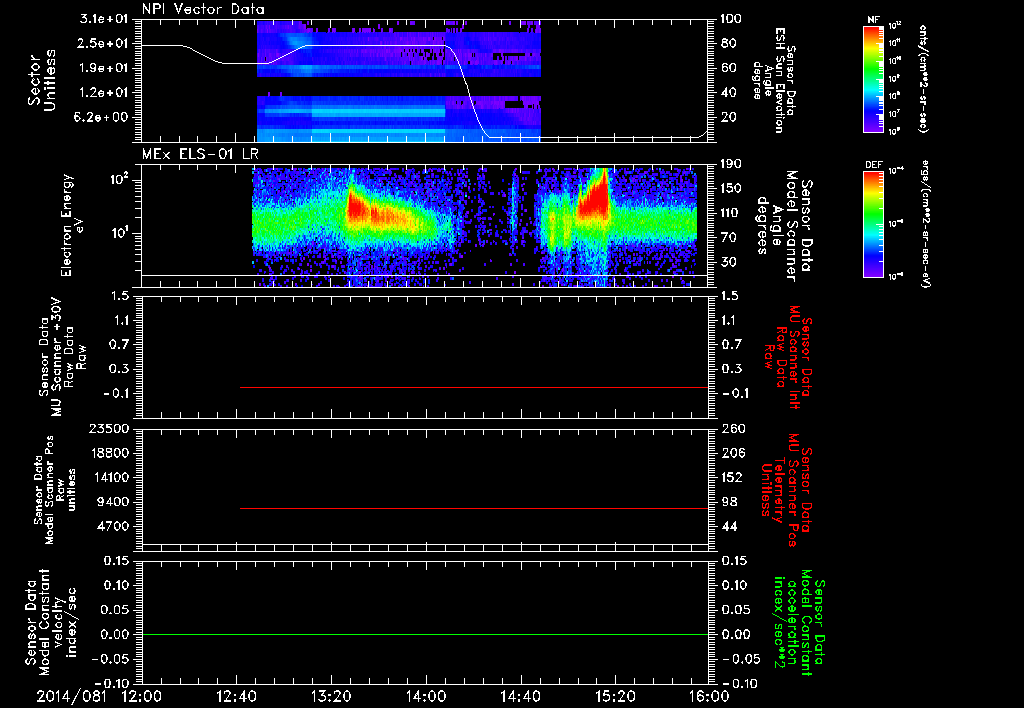Click the "Model Scanner Angle degrees" axis title
The height and width of the screenshot is (708, 1024).
[x=783, y=226]
